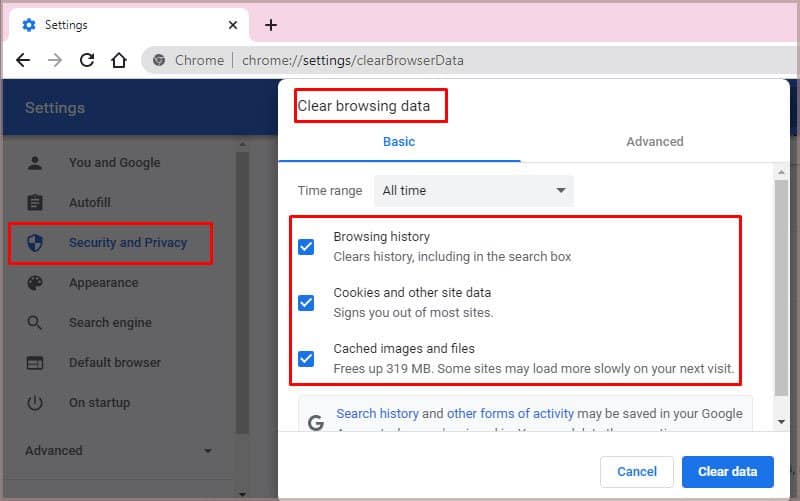Image resolution: width=800 pixels, height=501 pixels.
Task: Open Default browser settings section
Action: click(x=115, y=363)
